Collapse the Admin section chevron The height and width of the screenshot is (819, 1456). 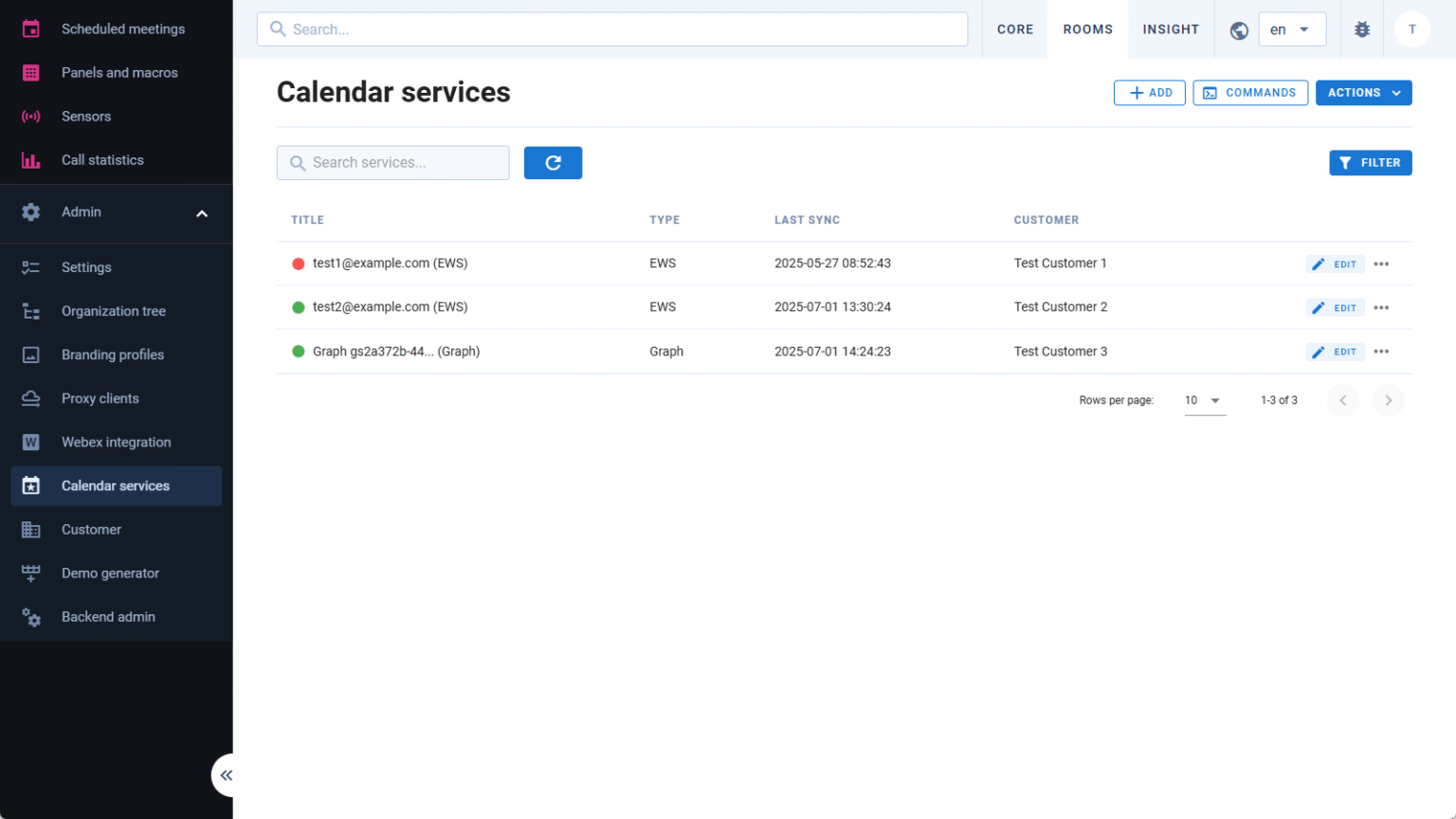202,213
